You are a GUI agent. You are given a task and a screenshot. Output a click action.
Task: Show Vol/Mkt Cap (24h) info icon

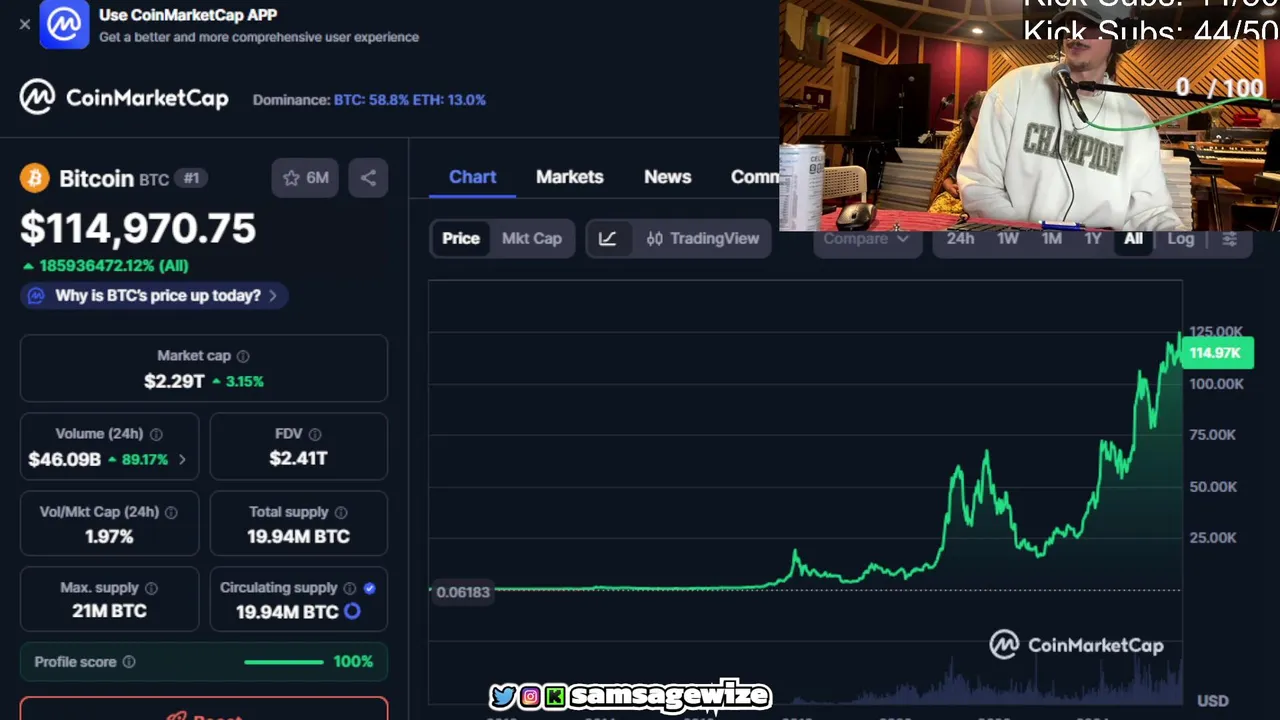click(x=171, y=512)
